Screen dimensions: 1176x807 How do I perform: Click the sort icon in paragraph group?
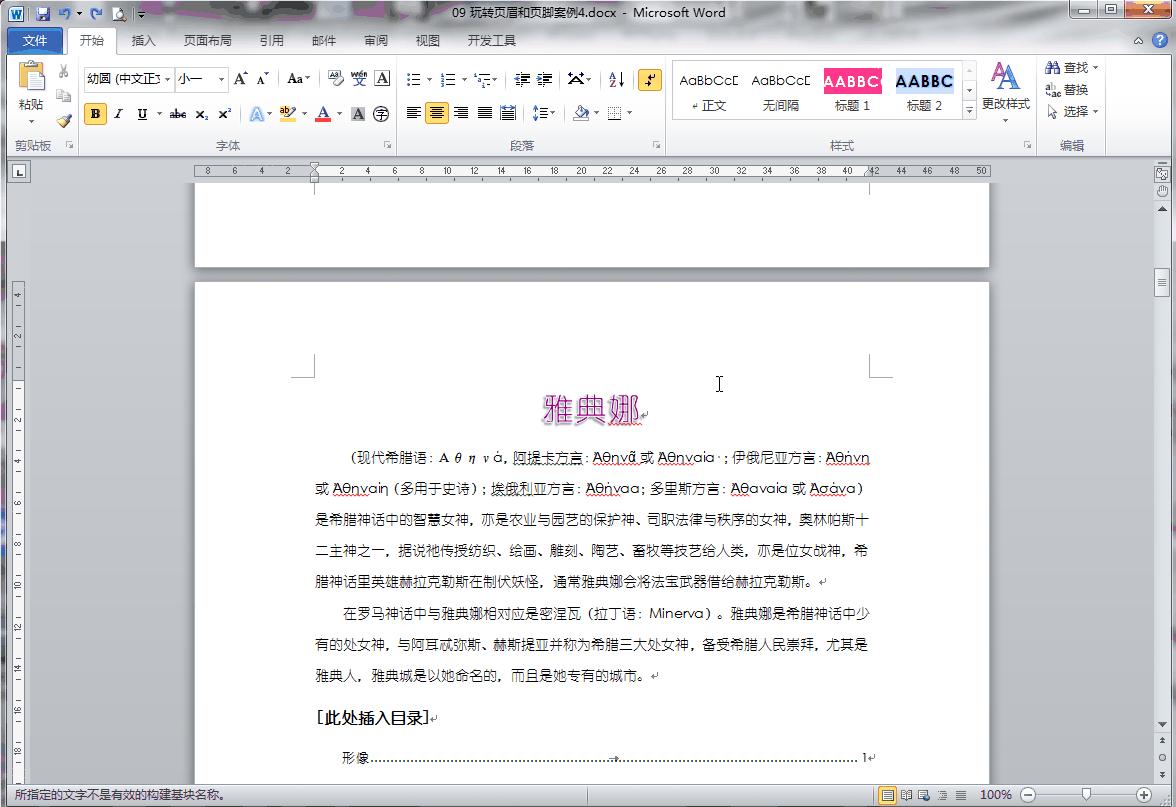[x=615, y=80]
